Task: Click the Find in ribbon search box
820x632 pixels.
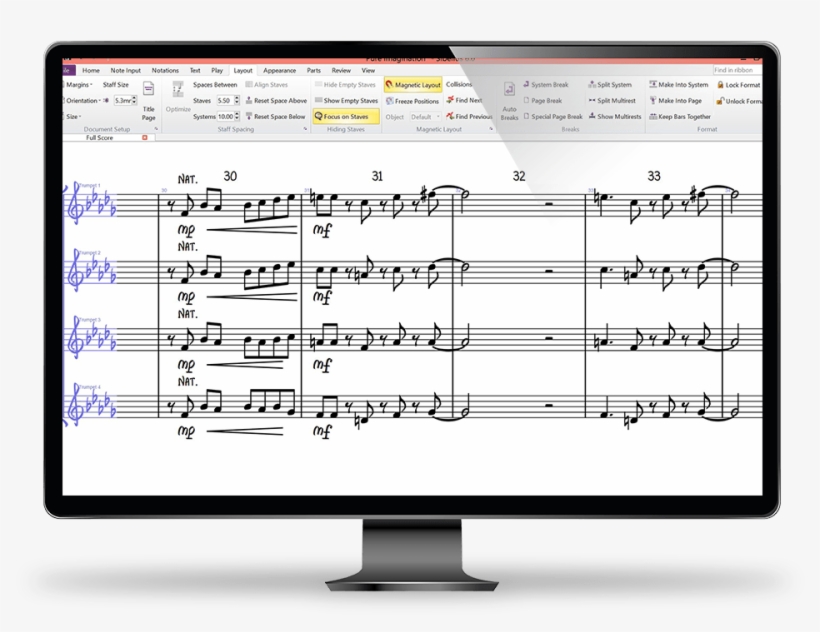Action: (736, 70)
